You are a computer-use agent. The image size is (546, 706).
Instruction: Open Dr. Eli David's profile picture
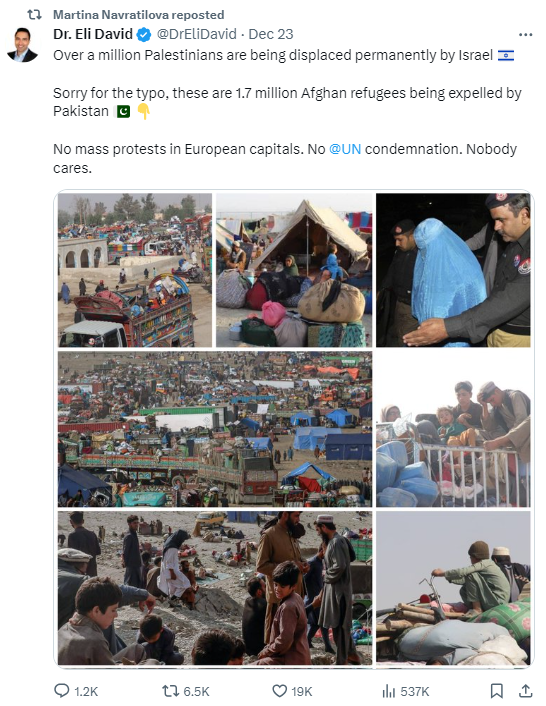click(23, 45)
